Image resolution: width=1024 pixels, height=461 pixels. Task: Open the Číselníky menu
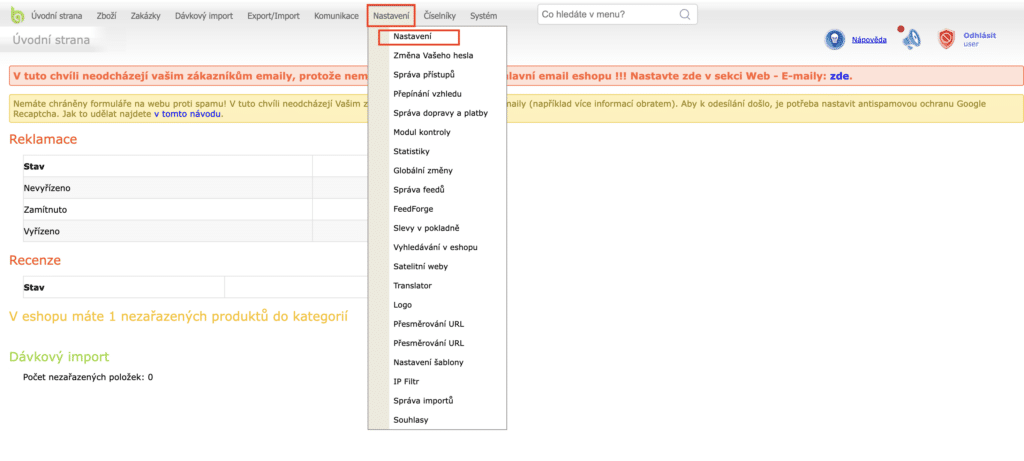(x=440, y=16)
